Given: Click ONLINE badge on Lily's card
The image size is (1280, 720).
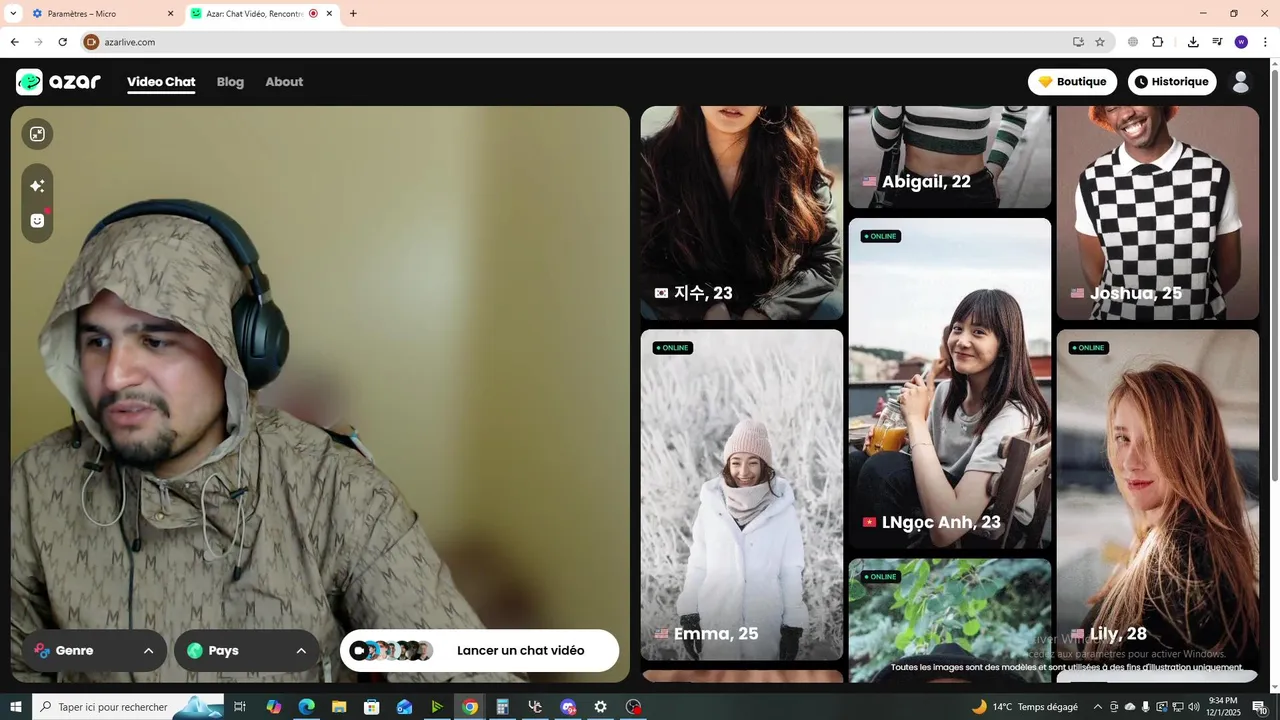Looking at the screenshot, I should click(x=1089, y=348).
